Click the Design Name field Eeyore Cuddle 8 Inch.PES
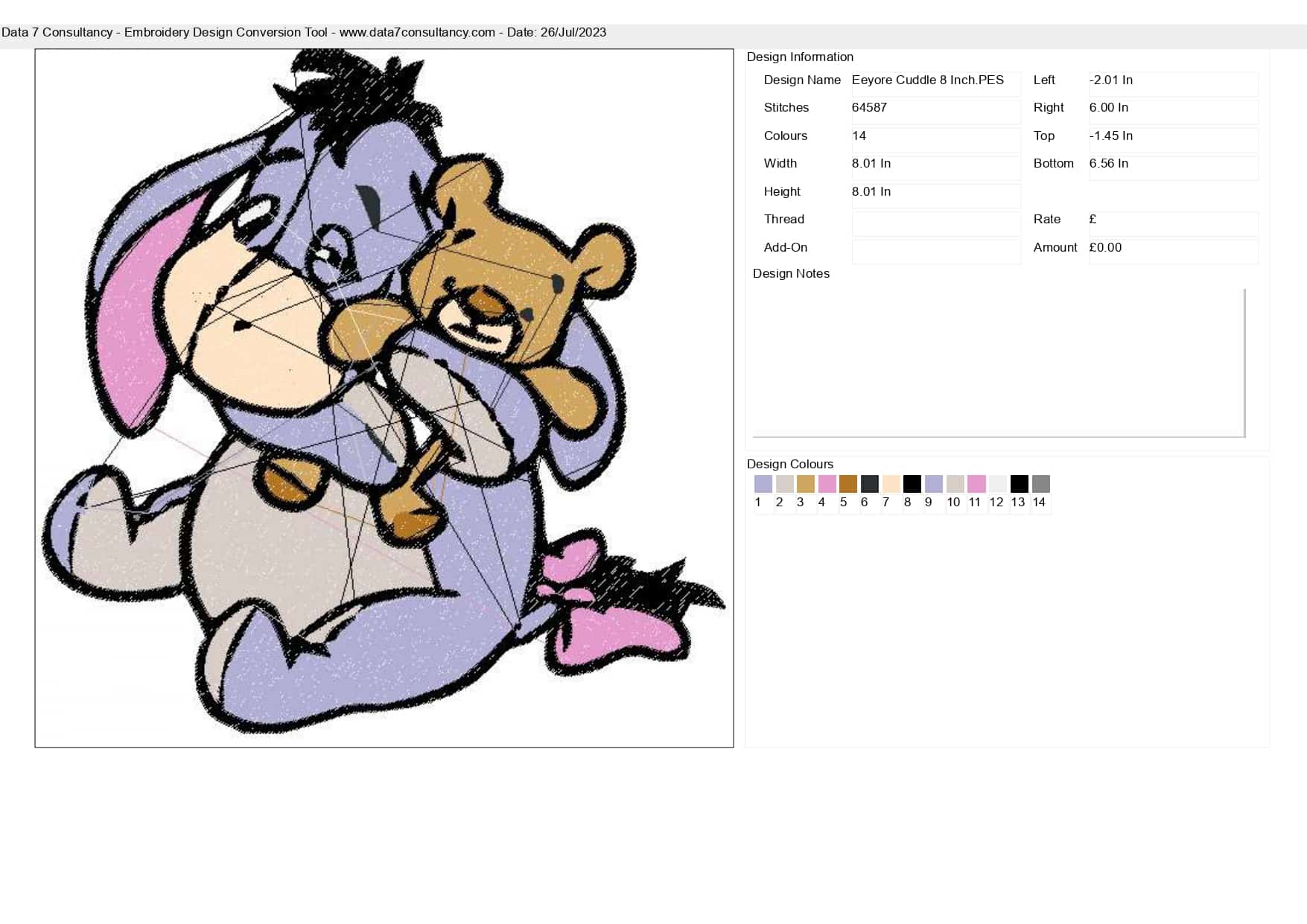 tap(936, 83)
